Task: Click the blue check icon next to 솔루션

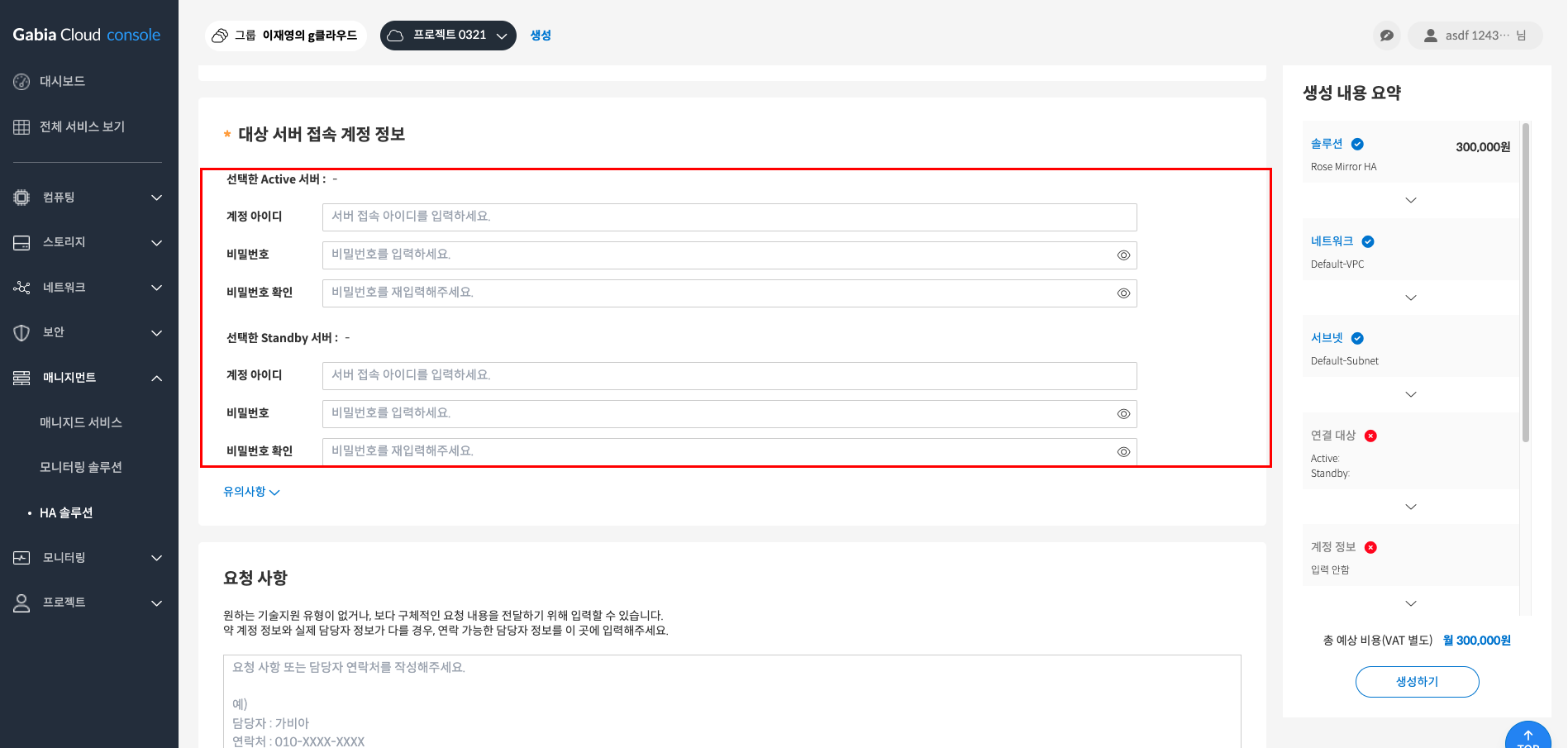Action: 1357,144
